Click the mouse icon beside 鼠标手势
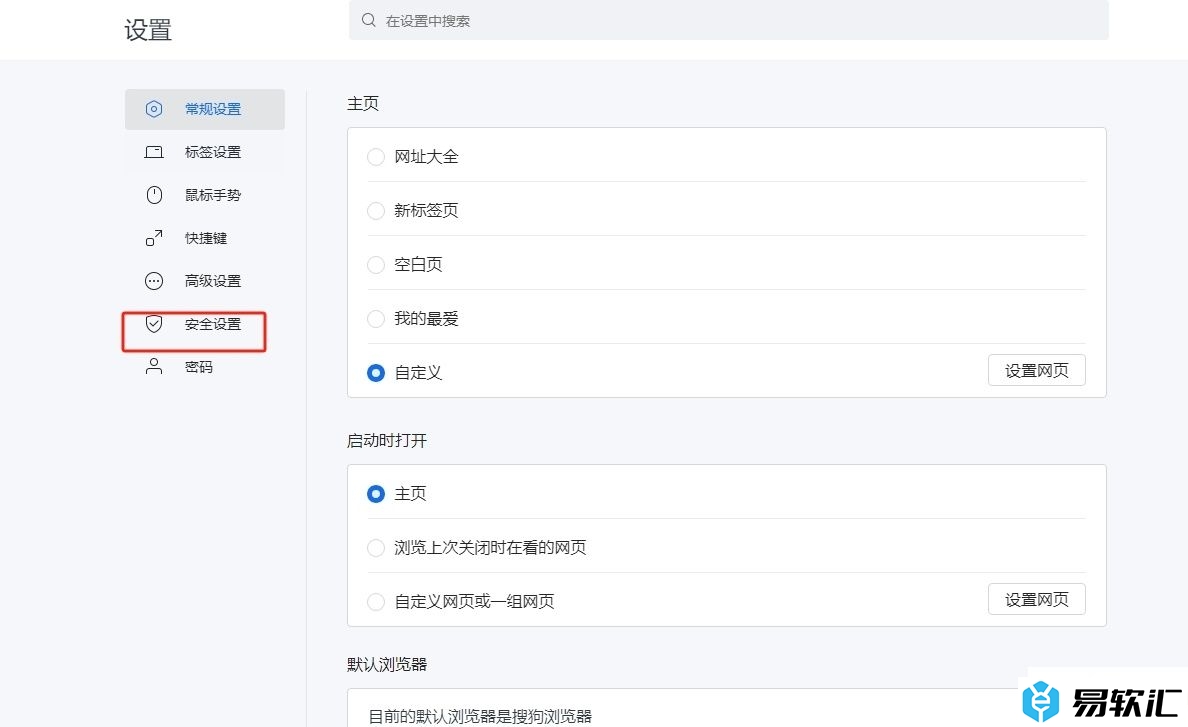The image size is (1188, 727). click(154, 195)
